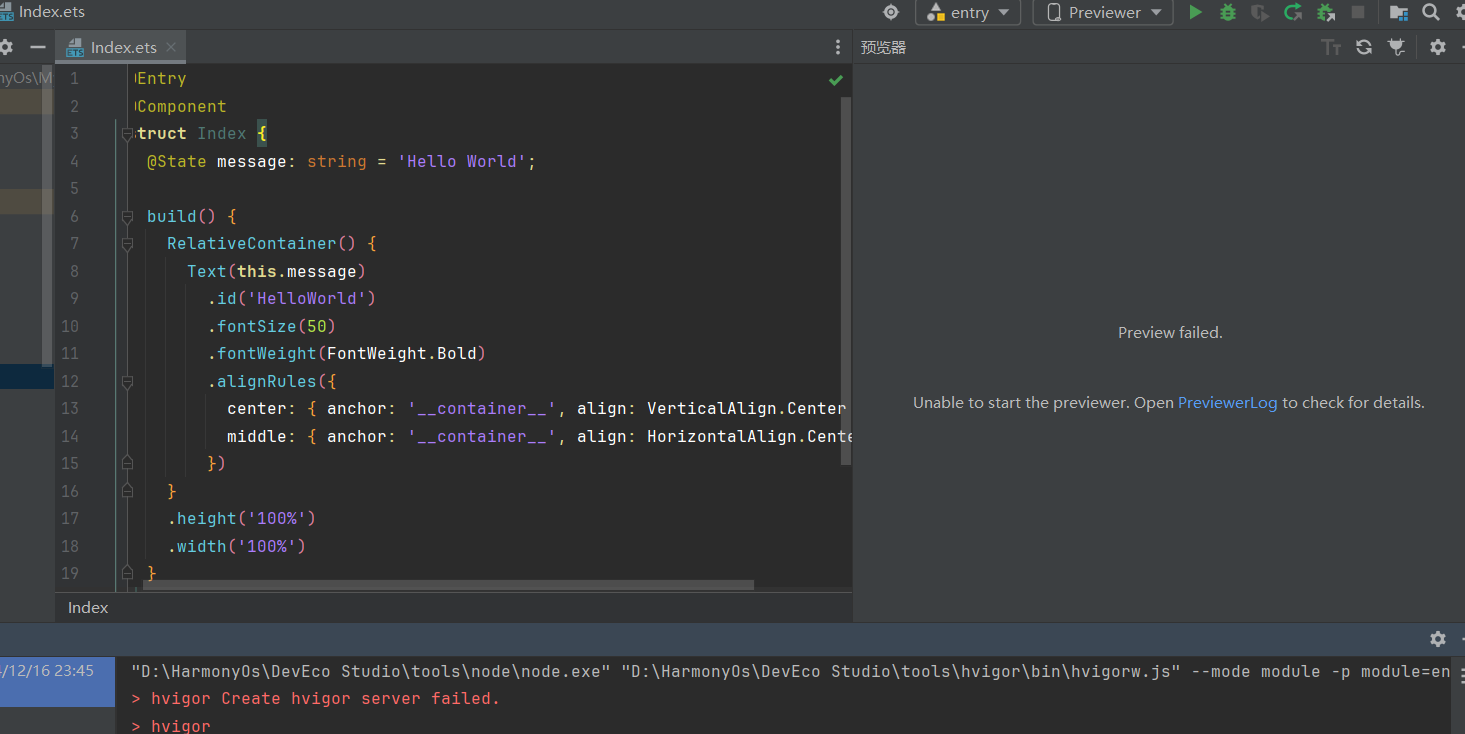This screenshot has width=1465, height=734.
Task: Open Search Everywhere magnifier icon
Action: point(1431,12)
